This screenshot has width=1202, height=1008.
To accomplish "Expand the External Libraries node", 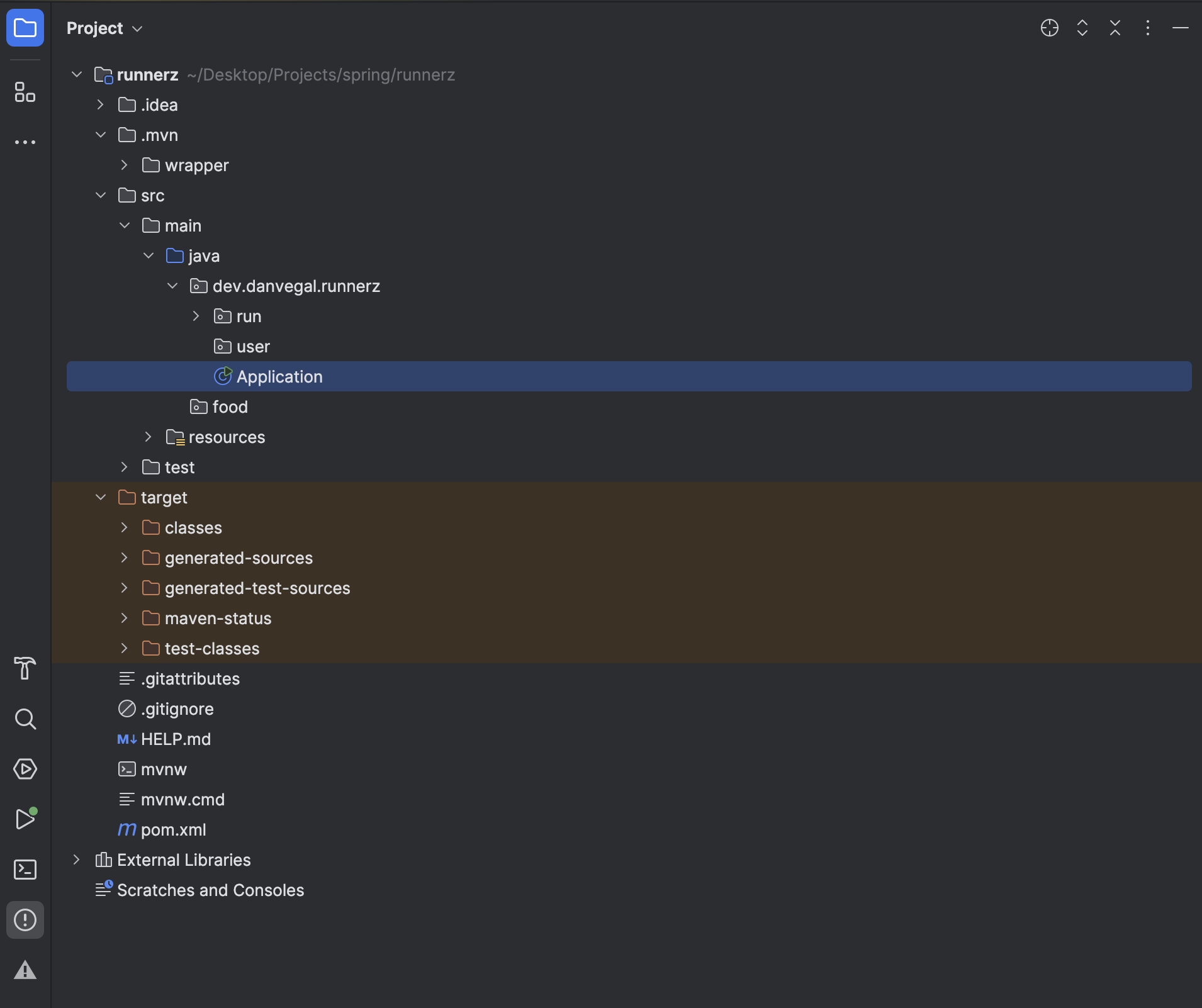I will click(x=77, y=860).
